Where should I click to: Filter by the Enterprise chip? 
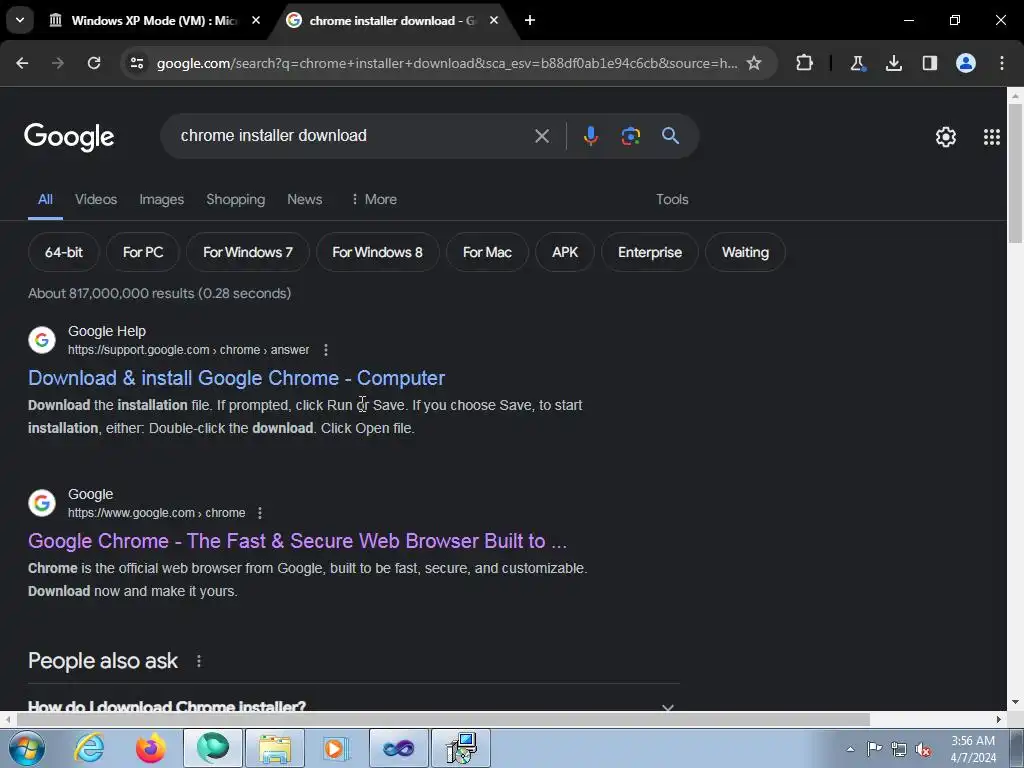tap(650, 252)
